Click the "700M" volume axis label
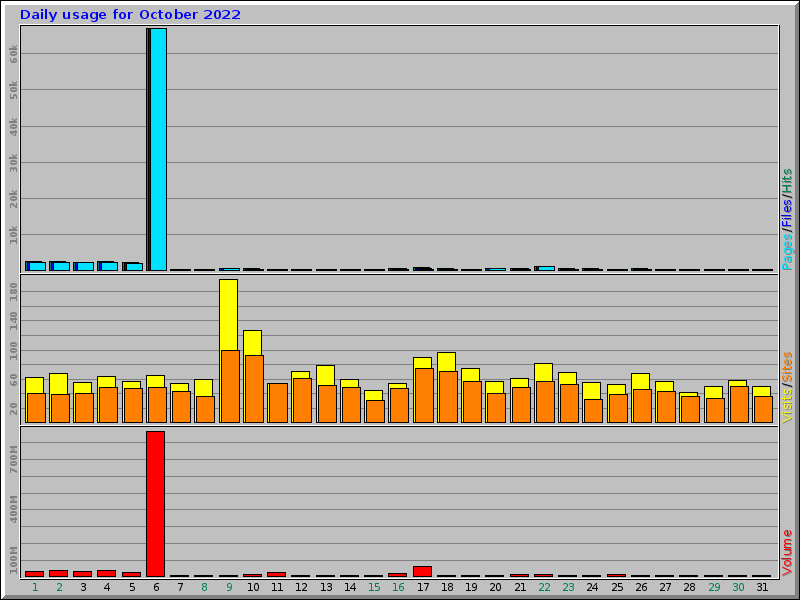 (13, 459)
